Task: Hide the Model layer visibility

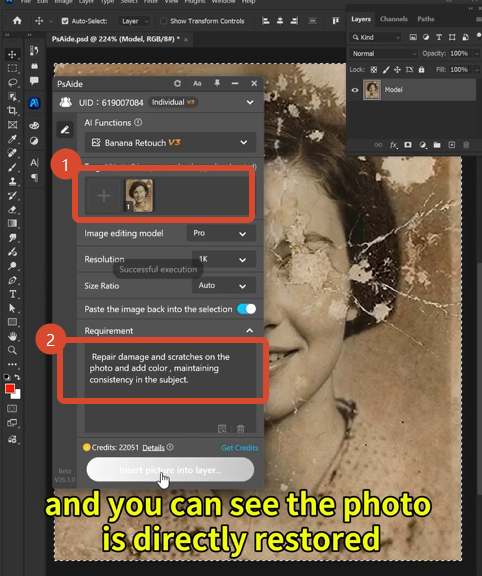Action: coord(355,90)
